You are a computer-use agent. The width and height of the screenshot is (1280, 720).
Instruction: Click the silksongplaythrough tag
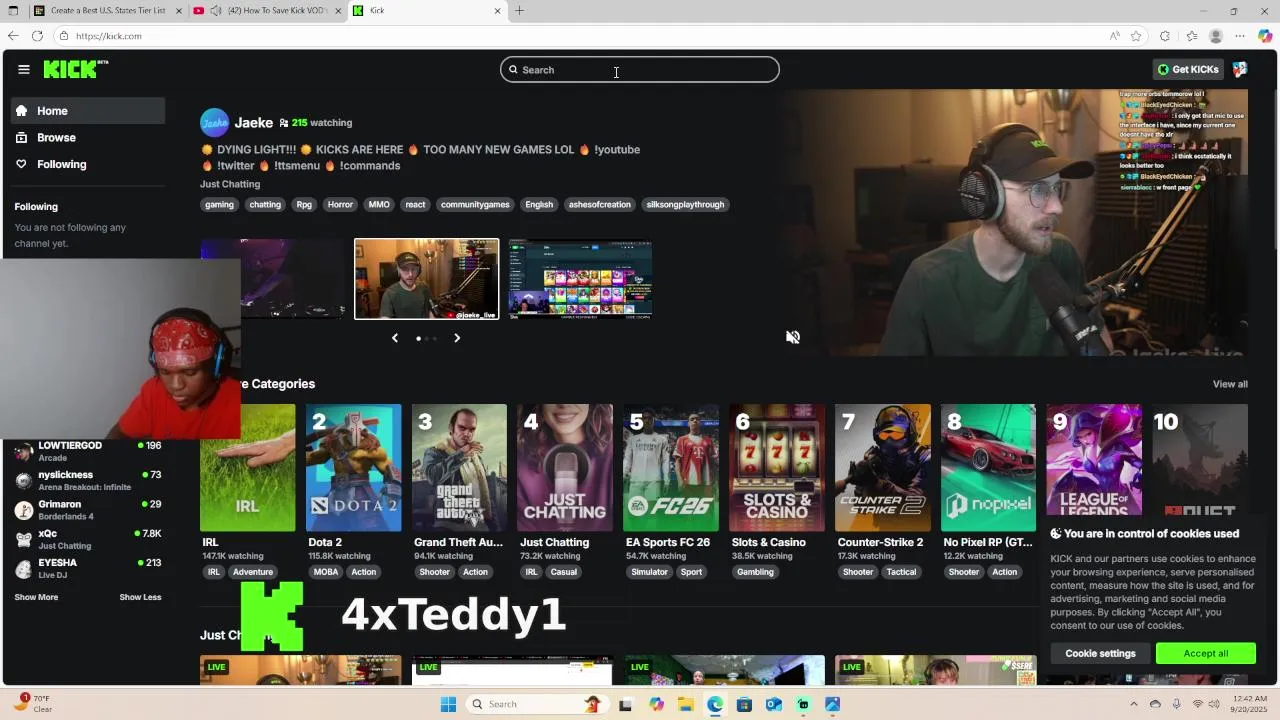click(x=685, y=204)
